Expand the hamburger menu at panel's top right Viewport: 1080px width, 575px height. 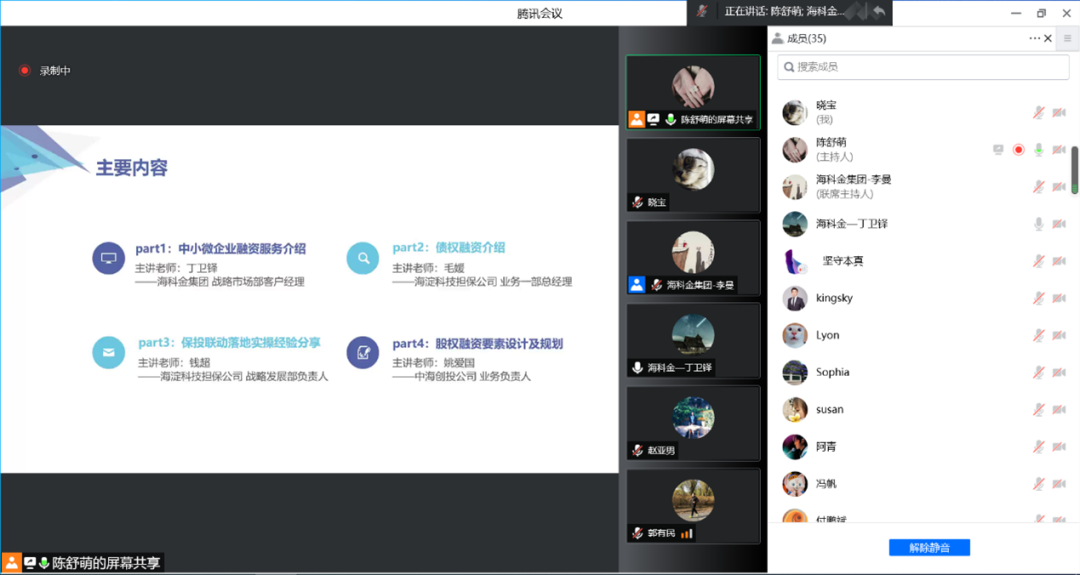point(1068,39)
